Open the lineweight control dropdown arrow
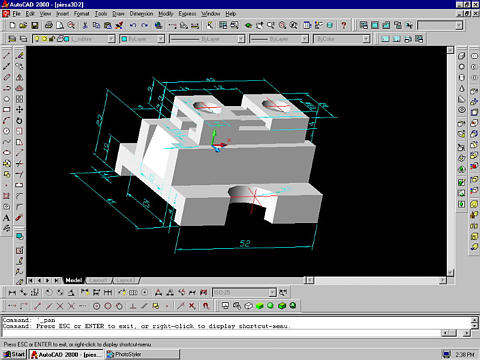The image size is (480, 360). tap(304, 39)
